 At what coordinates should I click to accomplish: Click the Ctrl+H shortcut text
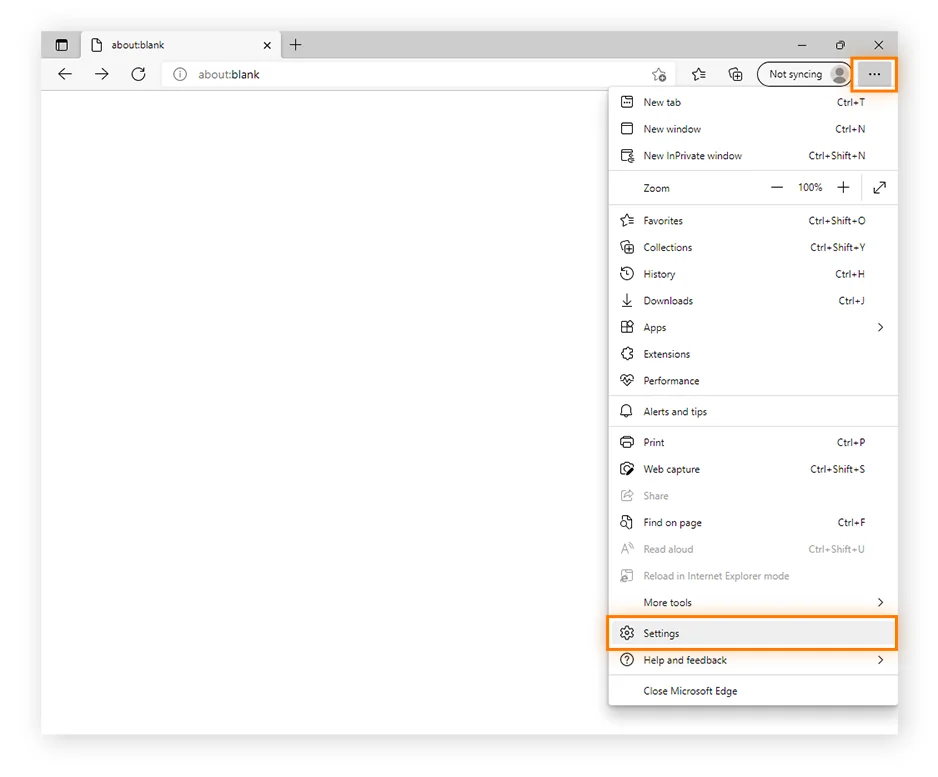849,274
